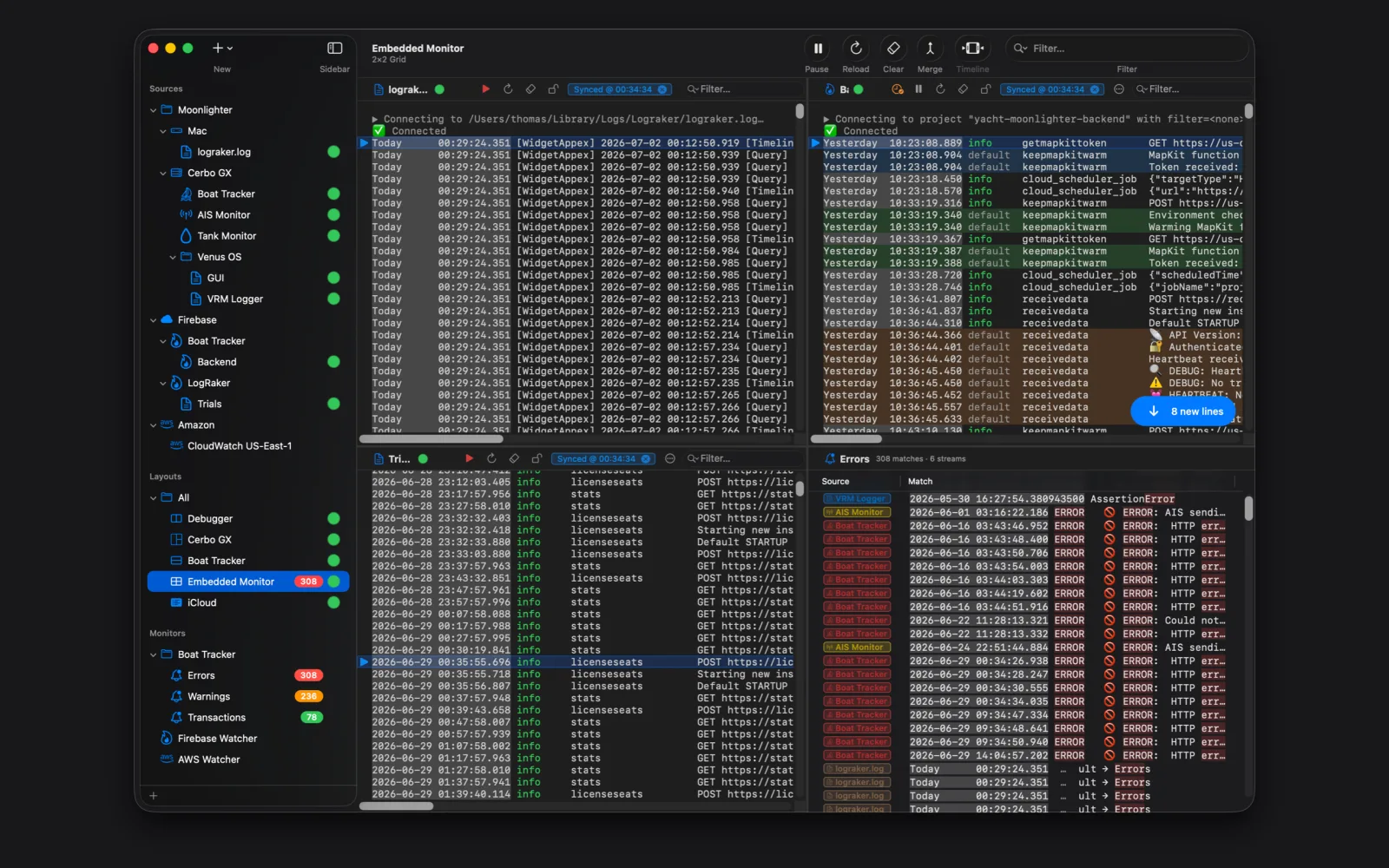
Task: Reload the Backend pane using its reload icon
Action: pos(940,89)
